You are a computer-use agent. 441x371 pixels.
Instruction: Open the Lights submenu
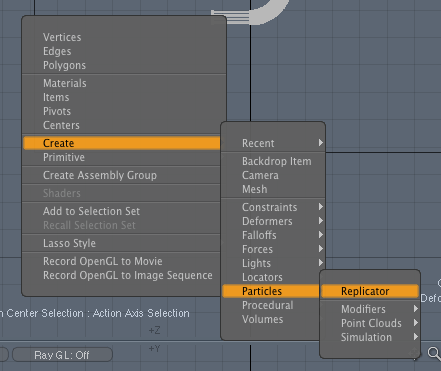point(273,263)
